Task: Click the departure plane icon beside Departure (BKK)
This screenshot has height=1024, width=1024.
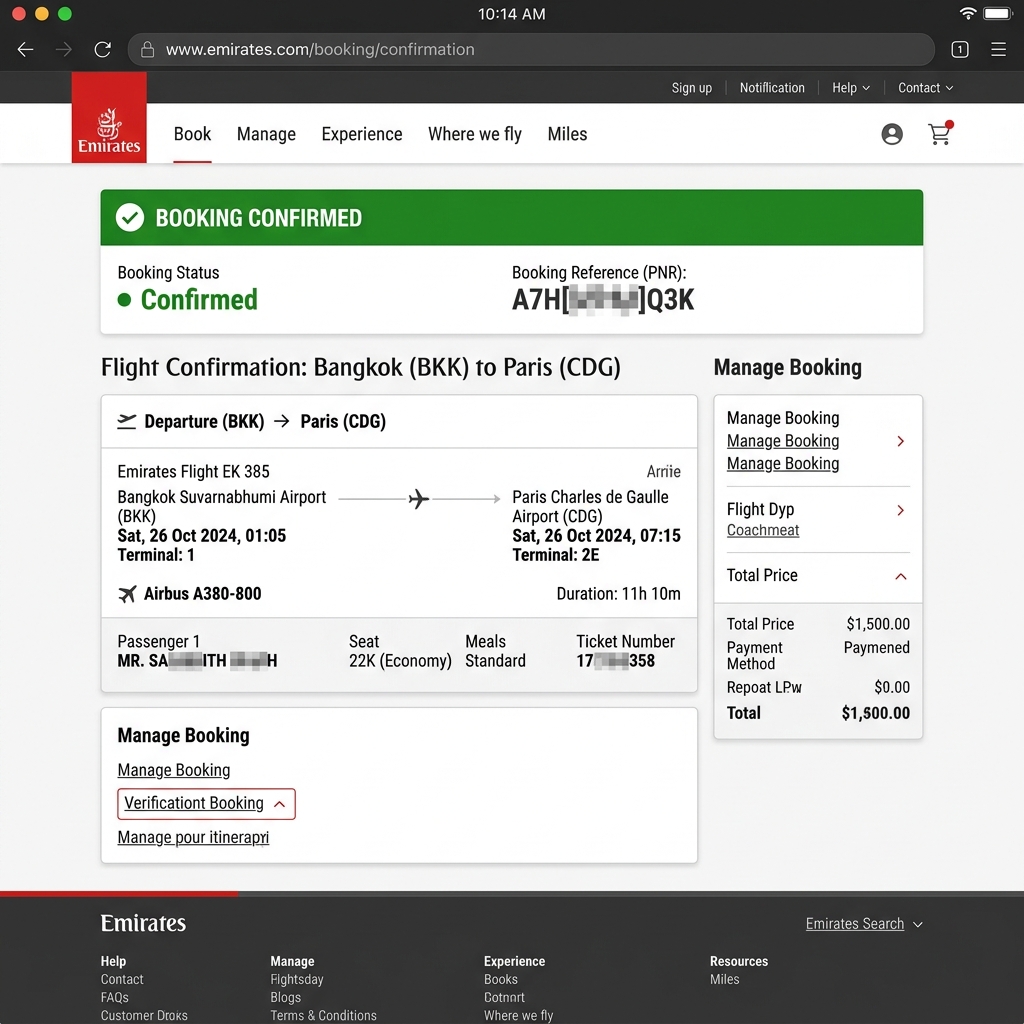Action: tap(127, 422)
